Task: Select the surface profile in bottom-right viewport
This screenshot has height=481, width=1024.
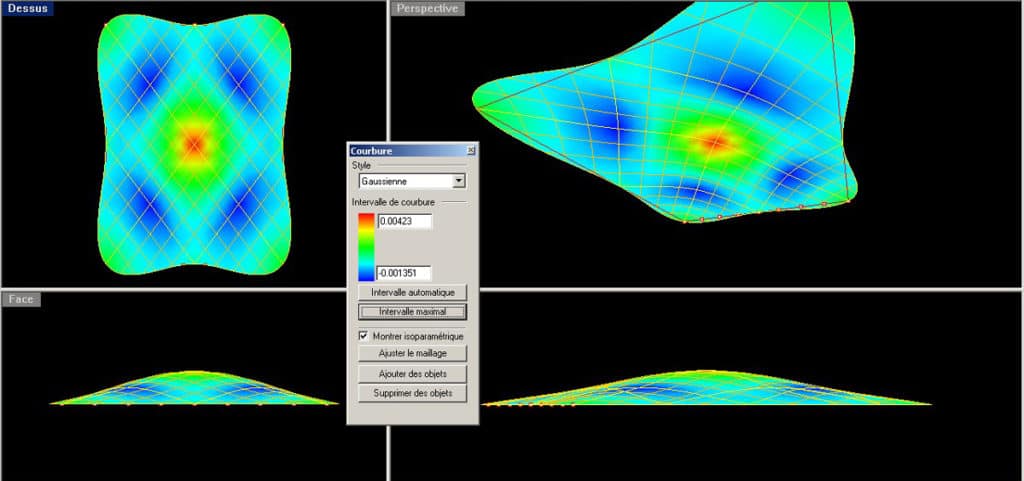Action: pos(700,390)
